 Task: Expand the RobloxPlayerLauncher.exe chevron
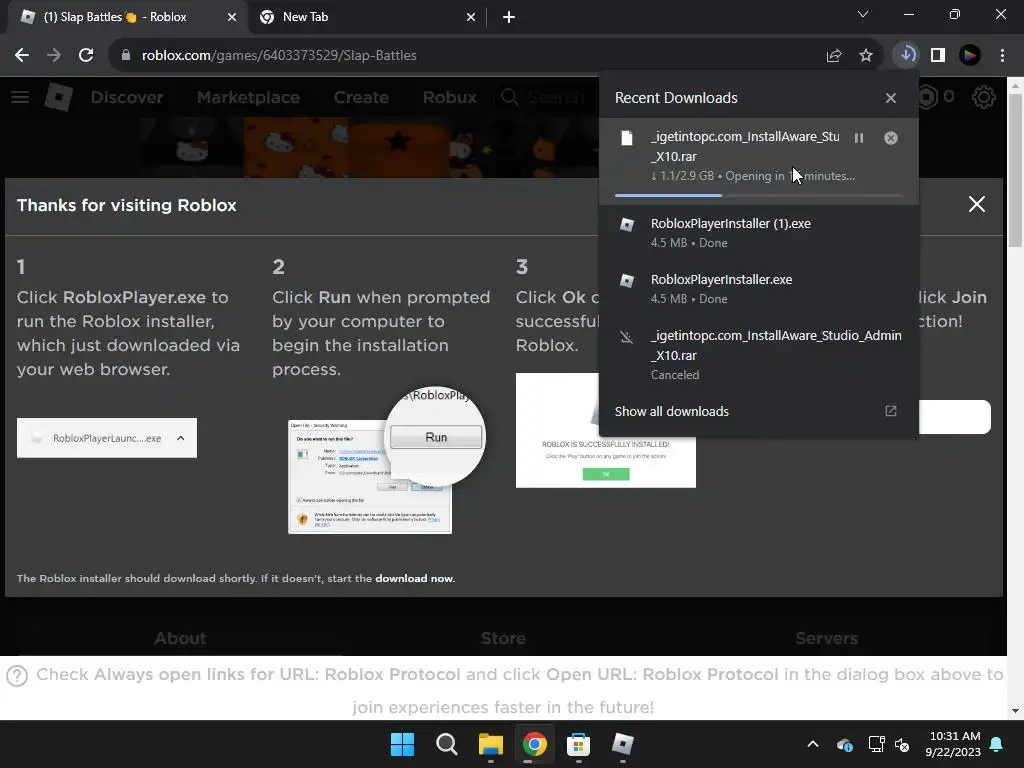coord(181,438)
